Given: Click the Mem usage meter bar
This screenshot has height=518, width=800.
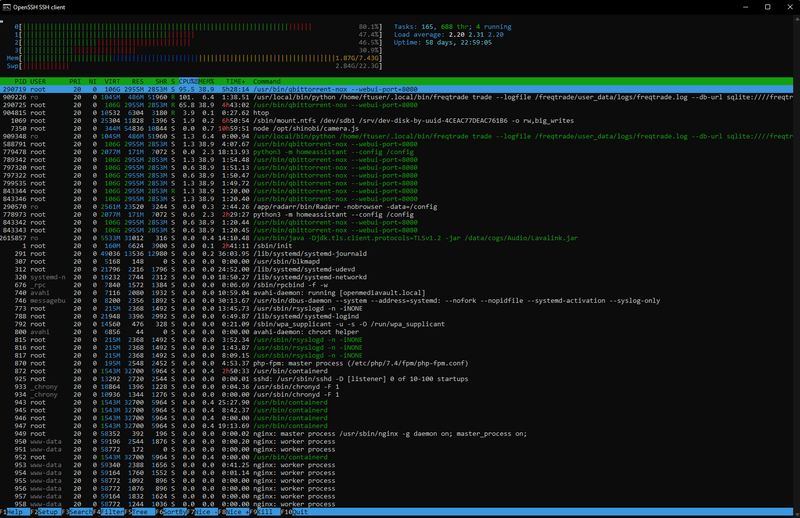Looking at the screenshot, I should pos(194,58).
